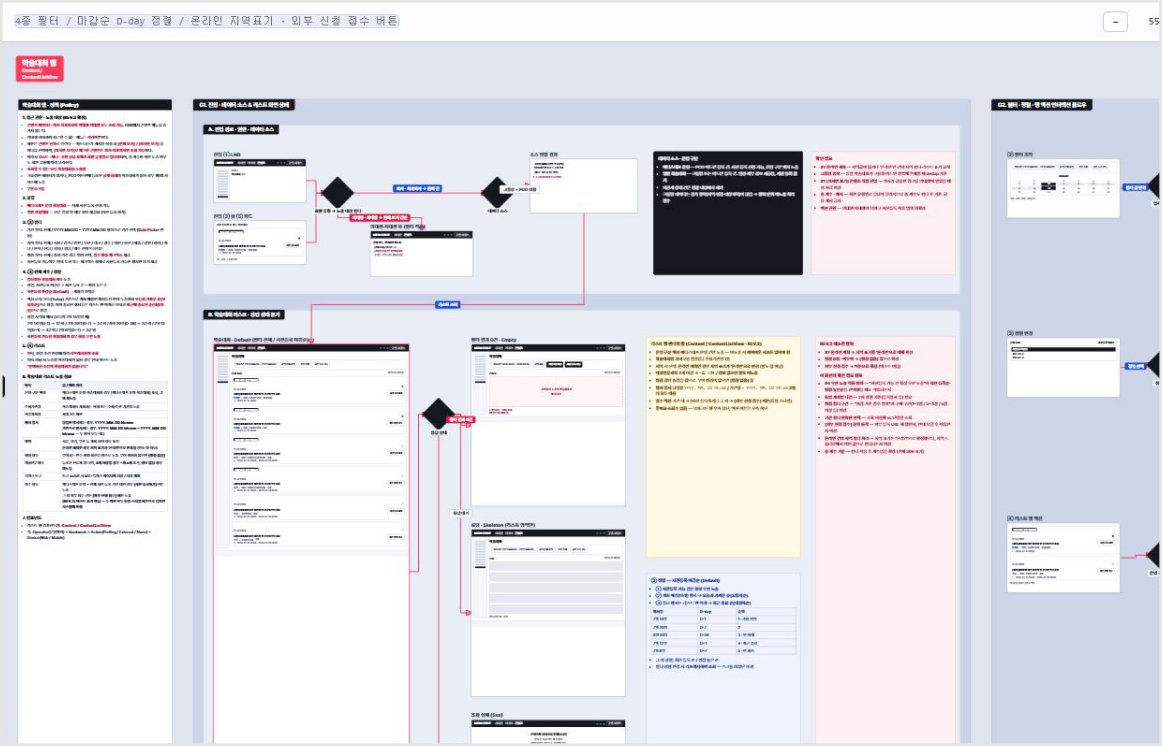The image size is (1162, 746).
Task: Select the black section A title label
Action: tap(241, 130)
